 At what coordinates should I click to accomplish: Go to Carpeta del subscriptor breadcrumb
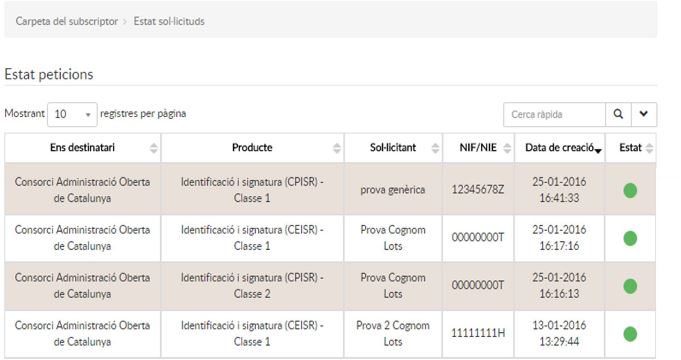[x=66, y=21]
